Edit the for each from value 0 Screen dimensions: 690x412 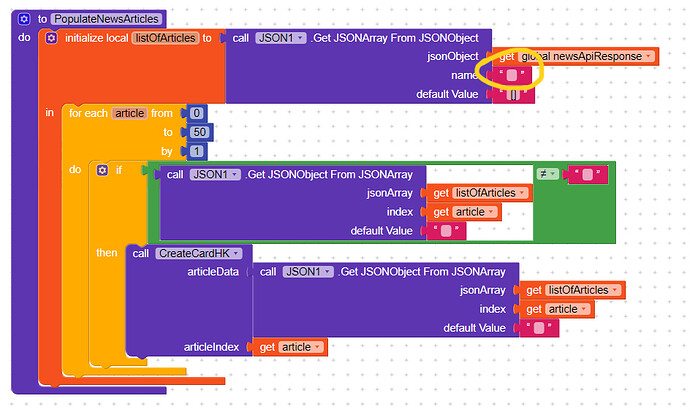pos(197,113)
